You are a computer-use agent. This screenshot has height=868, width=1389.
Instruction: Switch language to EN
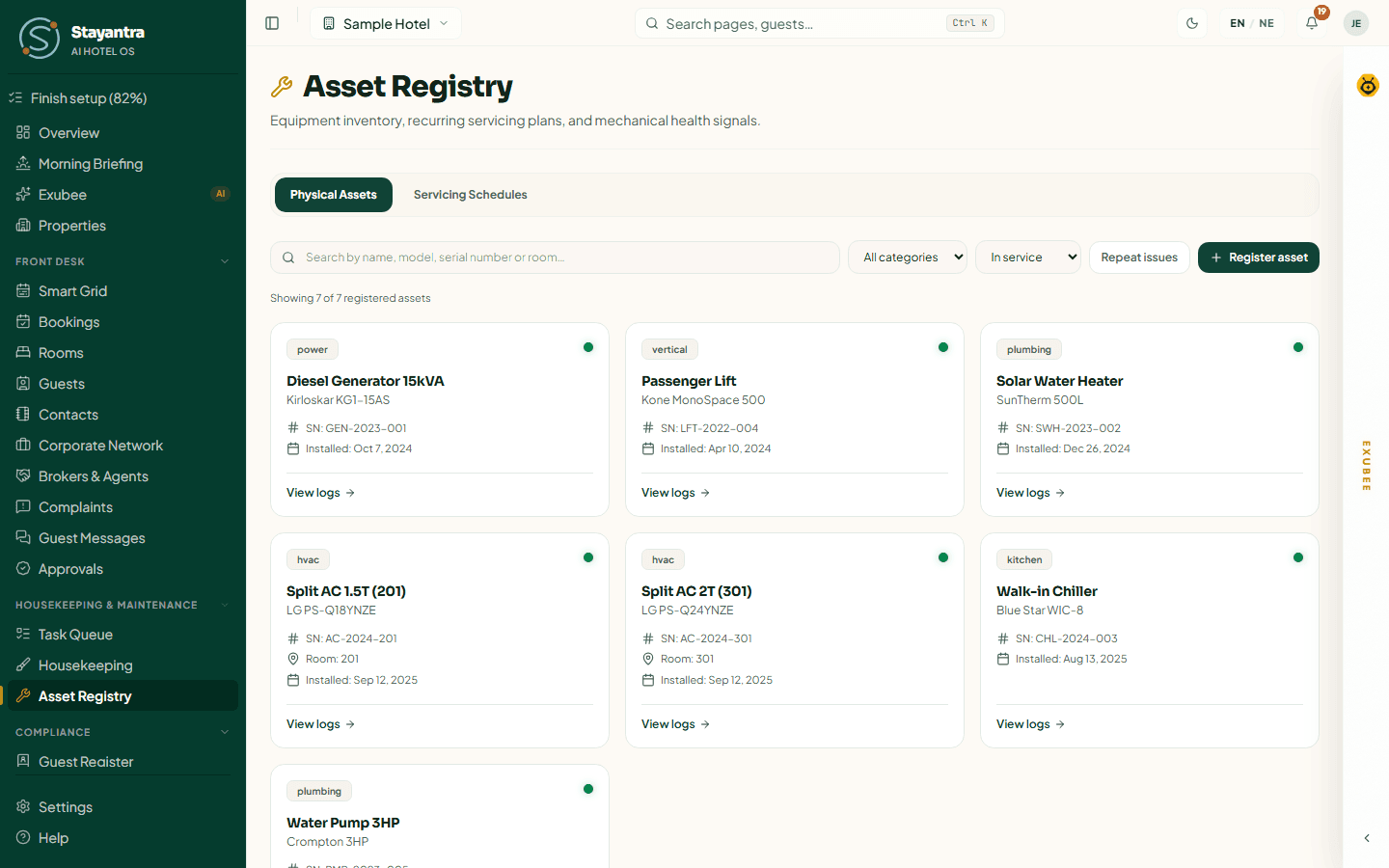tap(1238, 23)
